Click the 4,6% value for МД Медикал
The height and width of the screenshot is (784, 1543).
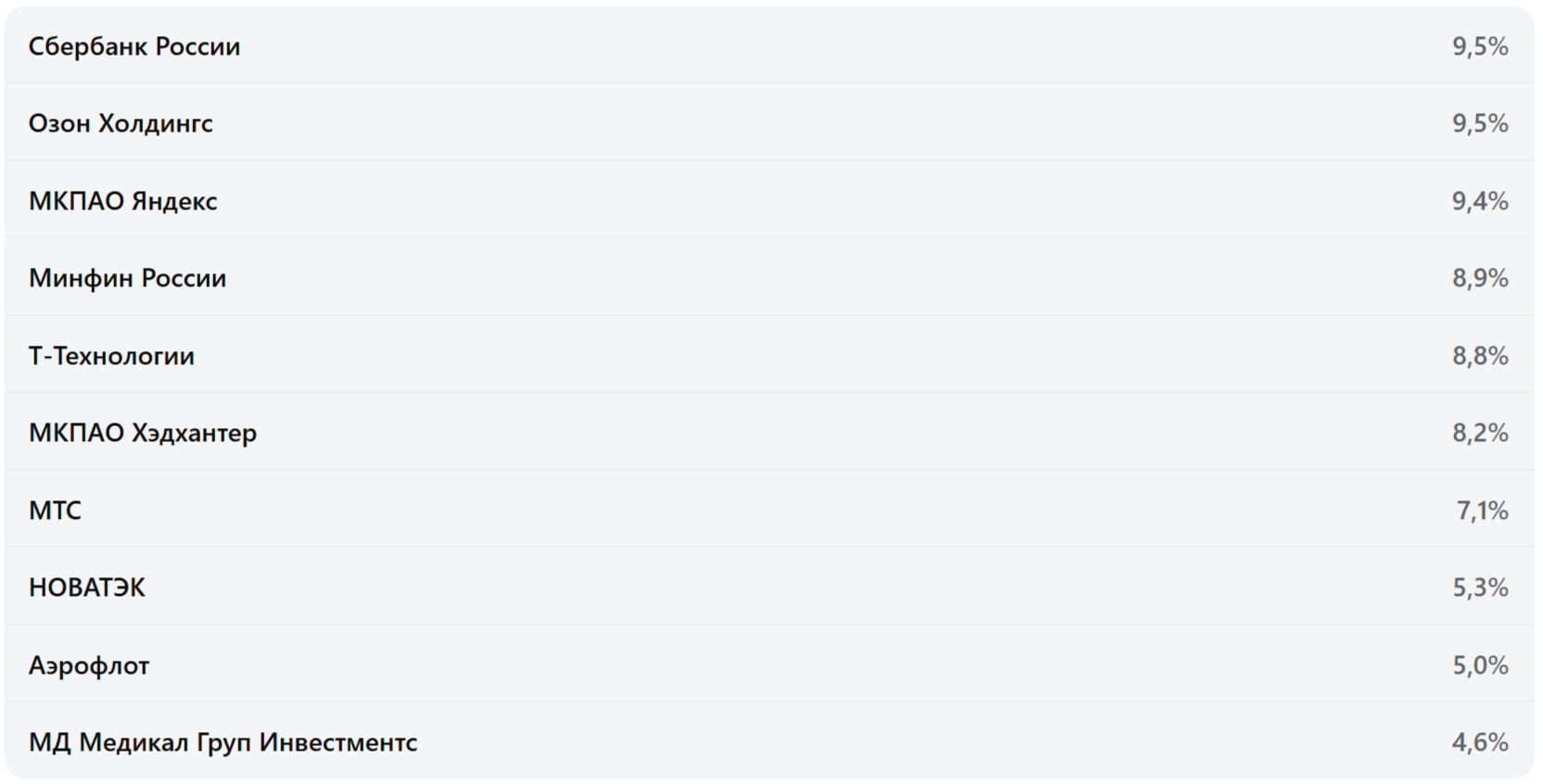[x=1480, y=742]
